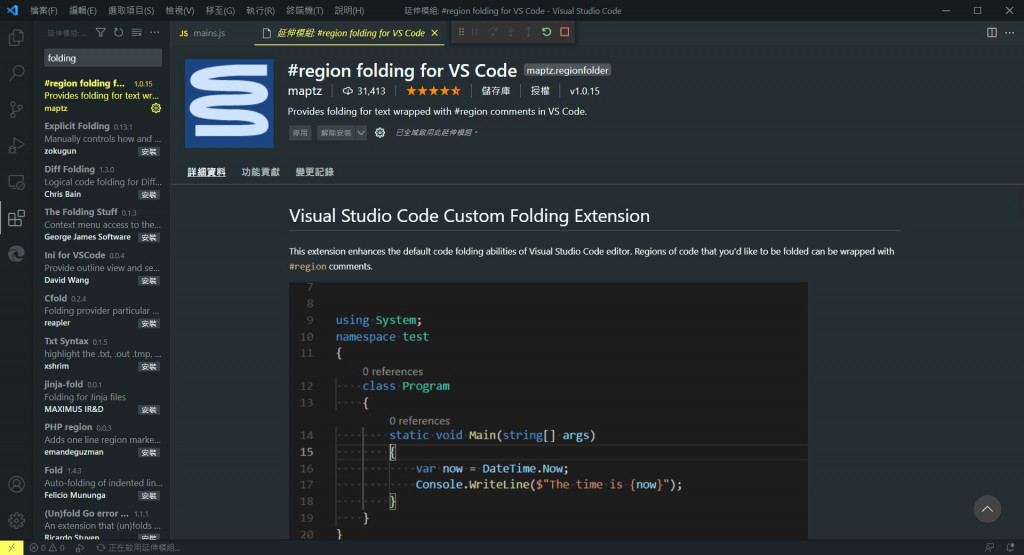The image size is (1024, 555).
Task: Open the 終端機(T) menu
Action: [x=304, y=11]
